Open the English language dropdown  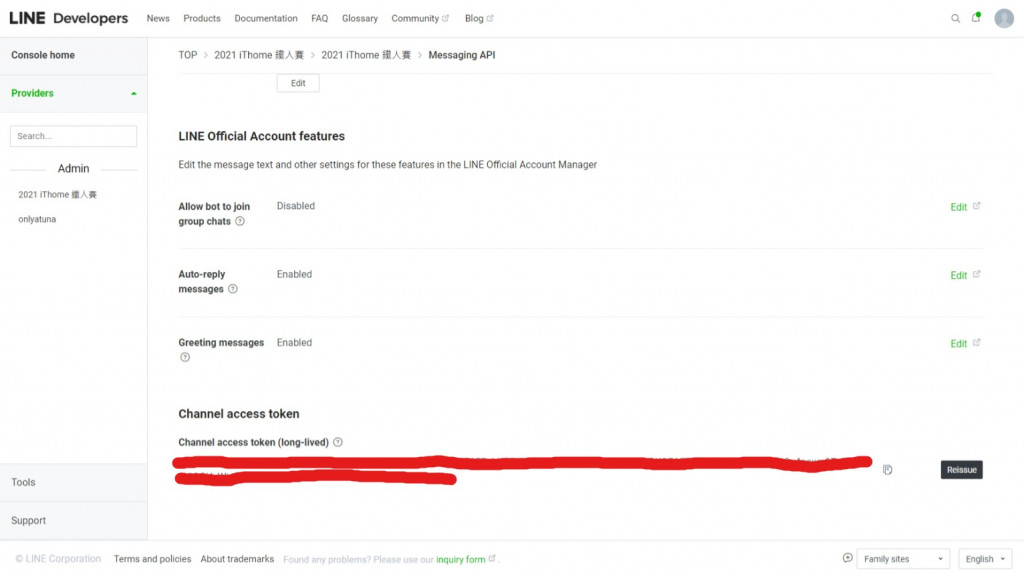tap(985, 559)
